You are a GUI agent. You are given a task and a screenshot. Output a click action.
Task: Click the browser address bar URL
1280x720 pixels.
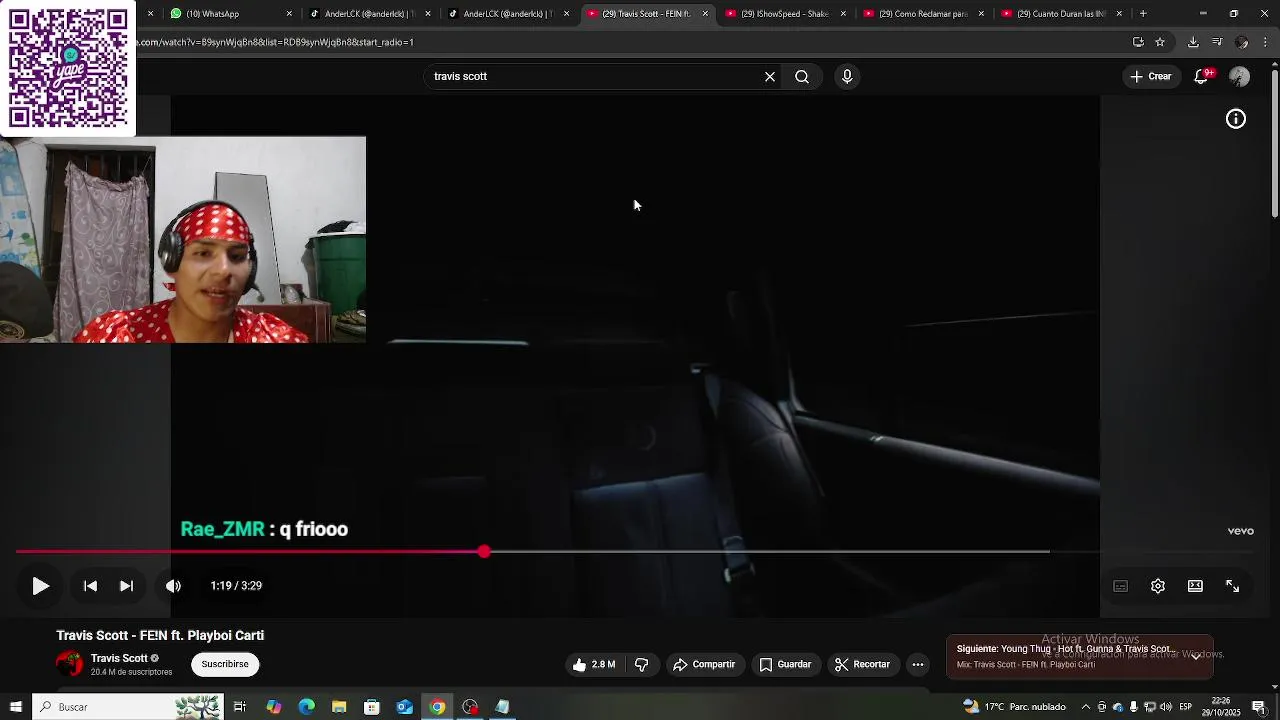click(275, 42)
